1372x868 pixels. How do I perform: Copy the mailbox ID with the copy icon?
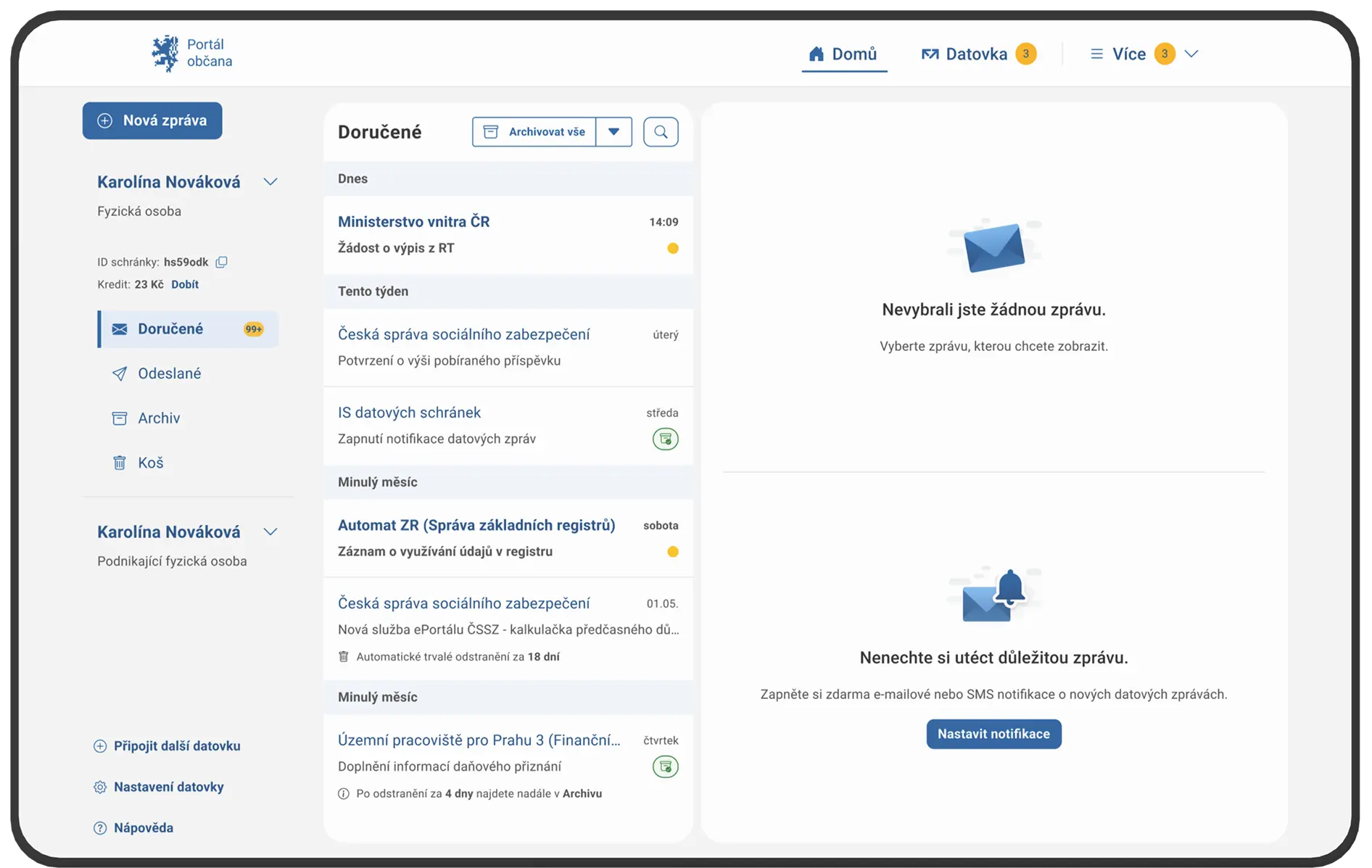point(222,262)
